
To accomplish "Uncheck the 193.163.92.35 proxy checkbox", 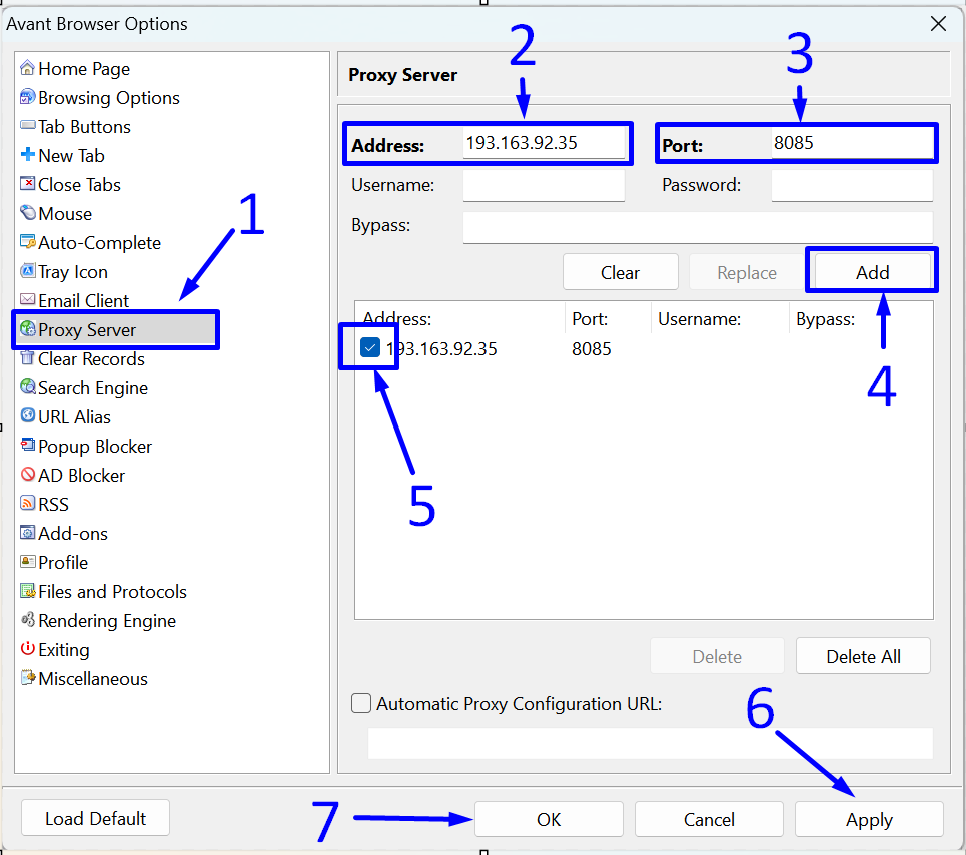I will 370,349.
